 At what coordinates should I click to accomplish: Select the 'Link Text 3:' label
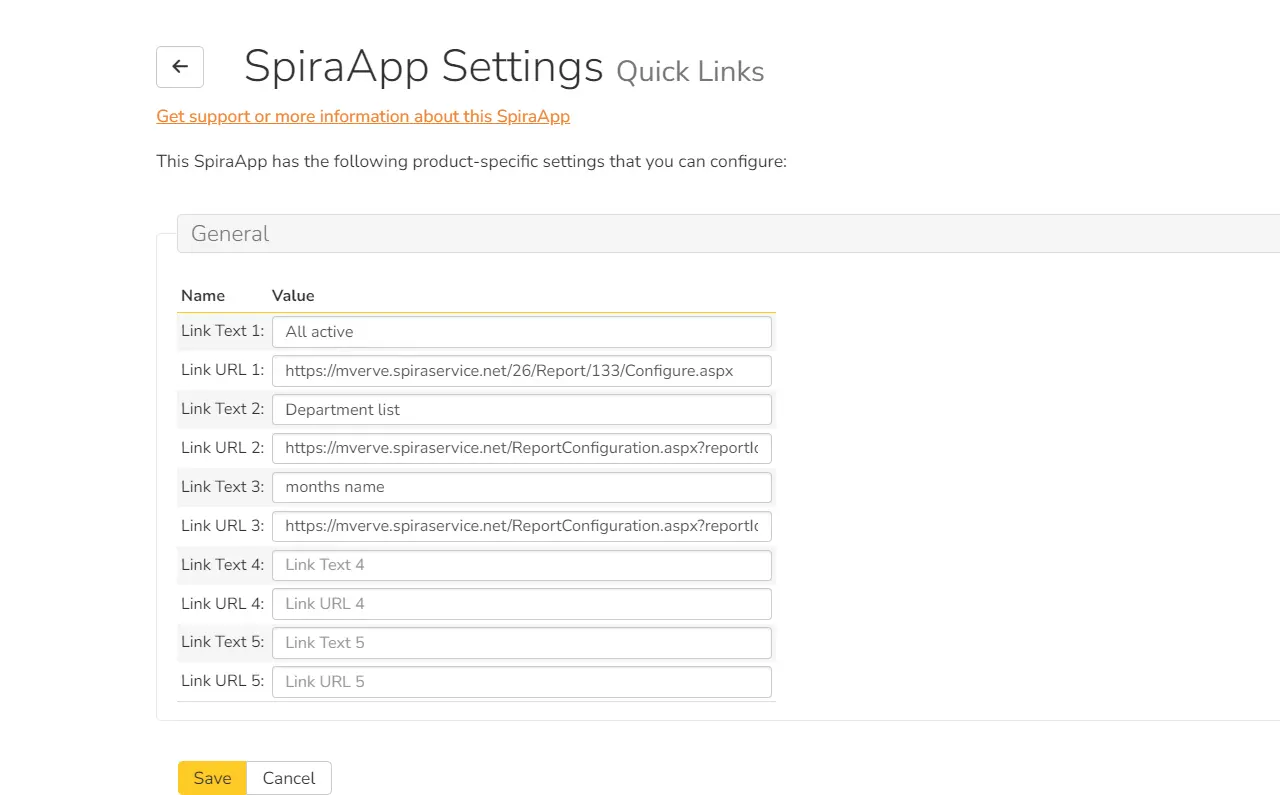click(x=222, y=487)
